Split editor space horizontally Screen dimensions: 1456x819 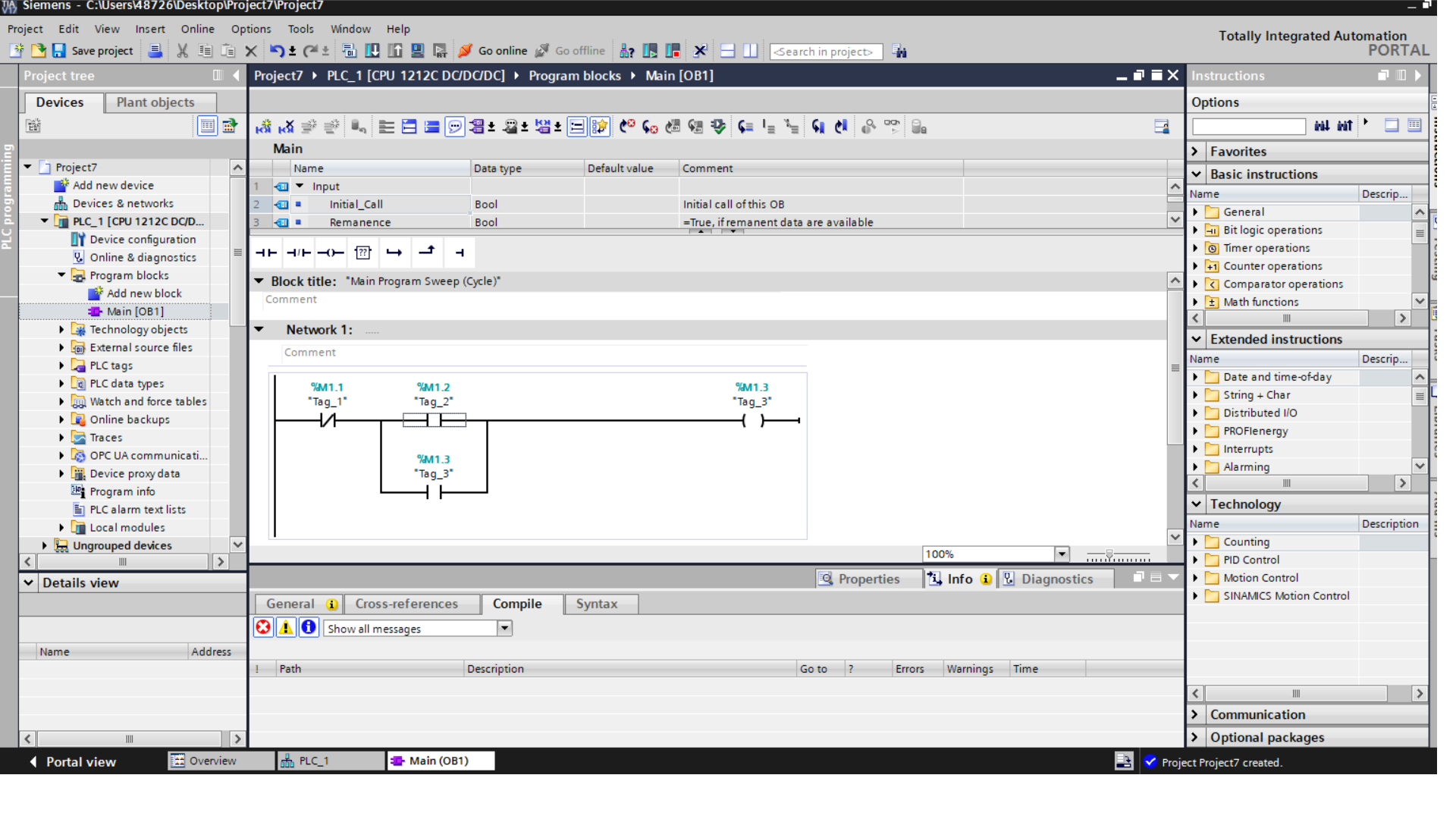coord(727,51)
